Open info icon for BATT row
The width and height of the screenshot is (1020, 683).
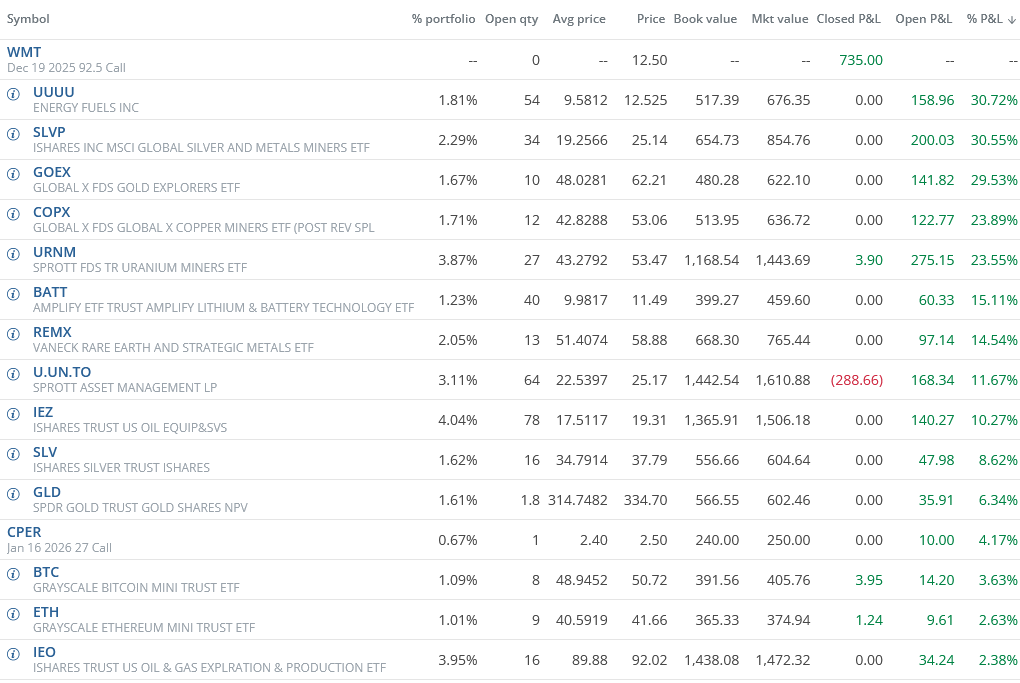13,294
